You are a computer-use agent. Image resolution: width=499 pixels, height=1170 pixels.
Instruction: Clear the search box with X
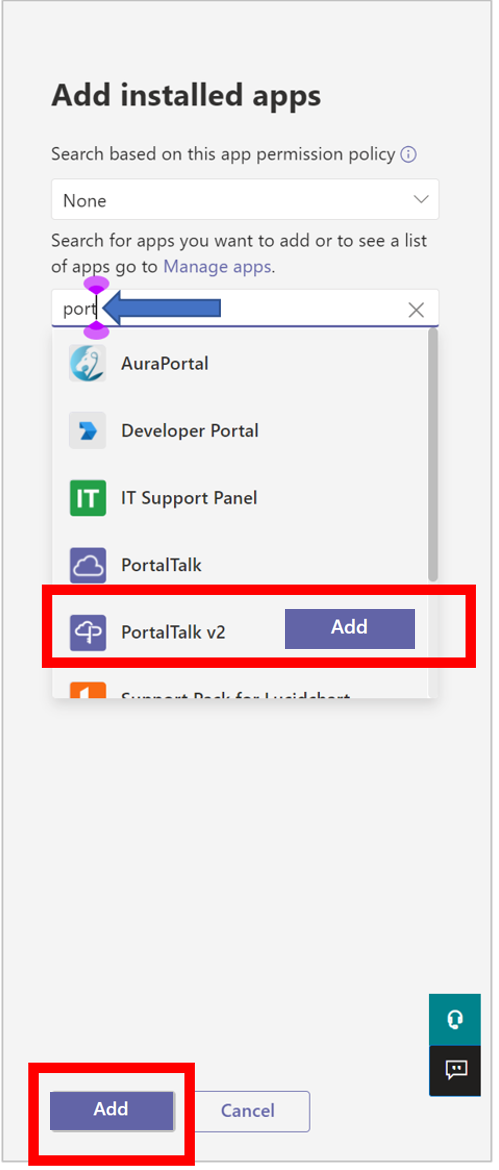click(416, 310)
